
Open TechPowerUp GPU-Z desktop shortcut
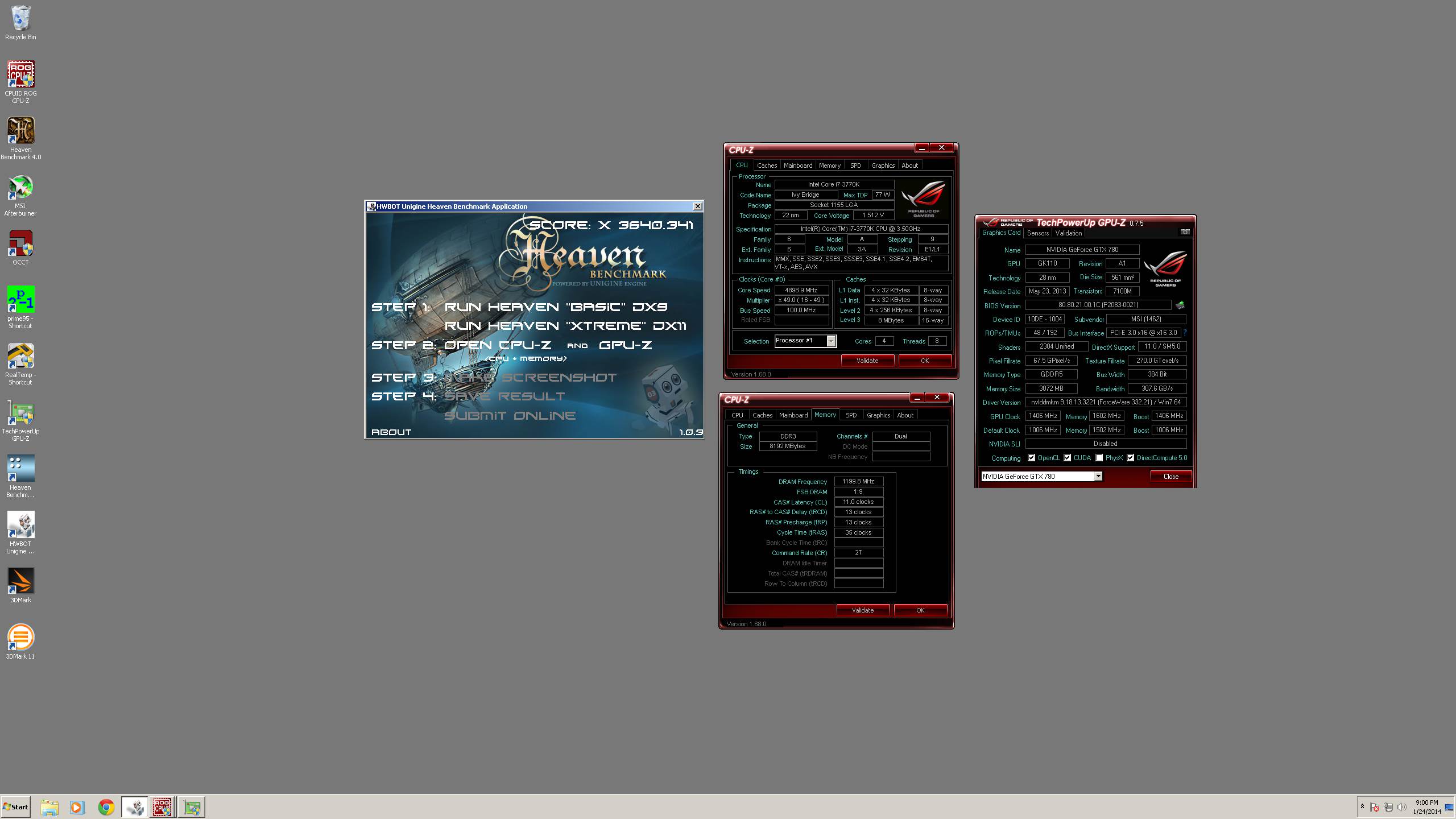20,420
